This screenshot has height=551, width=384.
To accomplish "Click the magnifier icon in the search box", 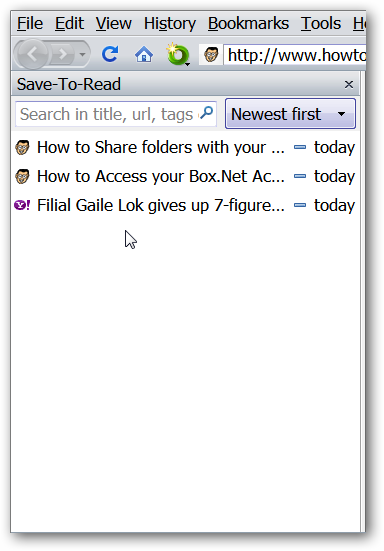I will [207, 113].
